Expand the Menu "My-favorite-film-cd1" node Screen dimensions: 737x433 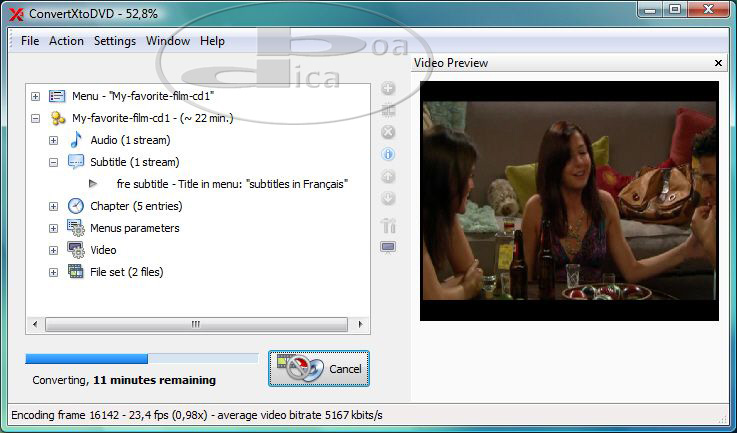(36, 96)
